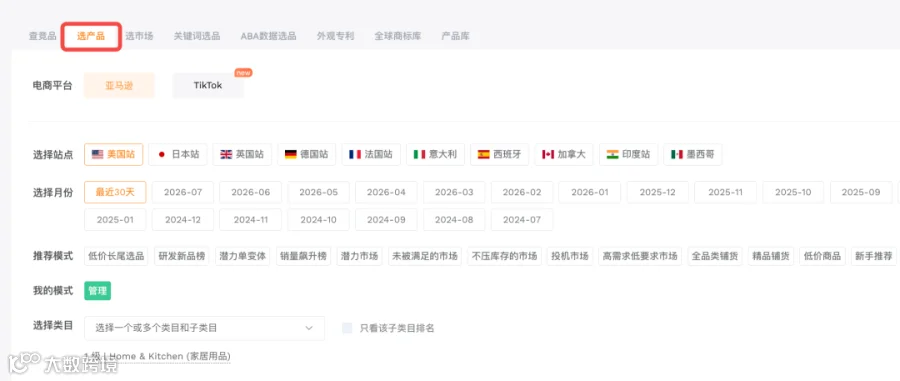Select the 最近30天 period
900x381 pixels.
(115, 192)
